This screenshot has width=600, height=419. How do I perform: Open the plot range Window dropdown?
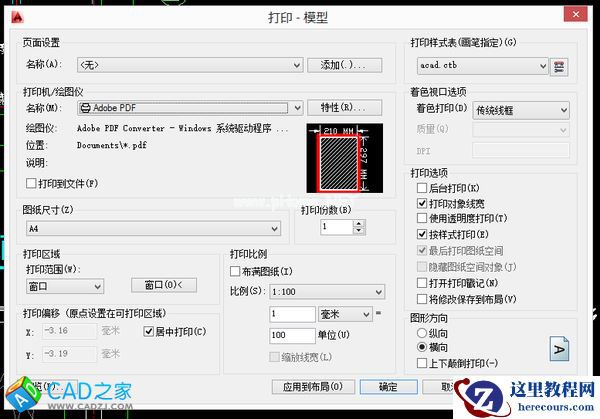coord(65,286)
